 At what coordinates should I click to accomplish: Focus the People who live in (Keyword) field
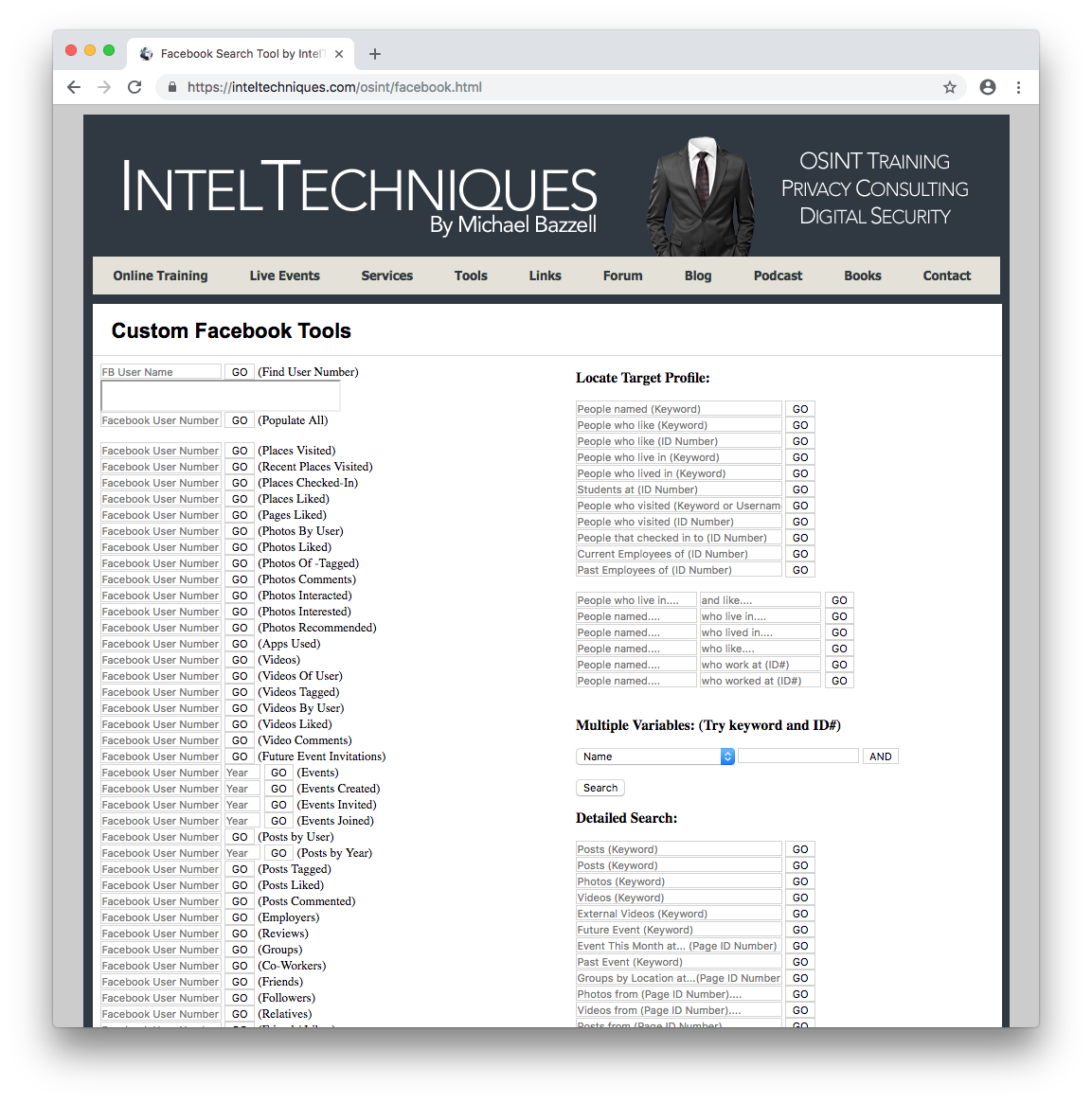click(x=679, y=458)
